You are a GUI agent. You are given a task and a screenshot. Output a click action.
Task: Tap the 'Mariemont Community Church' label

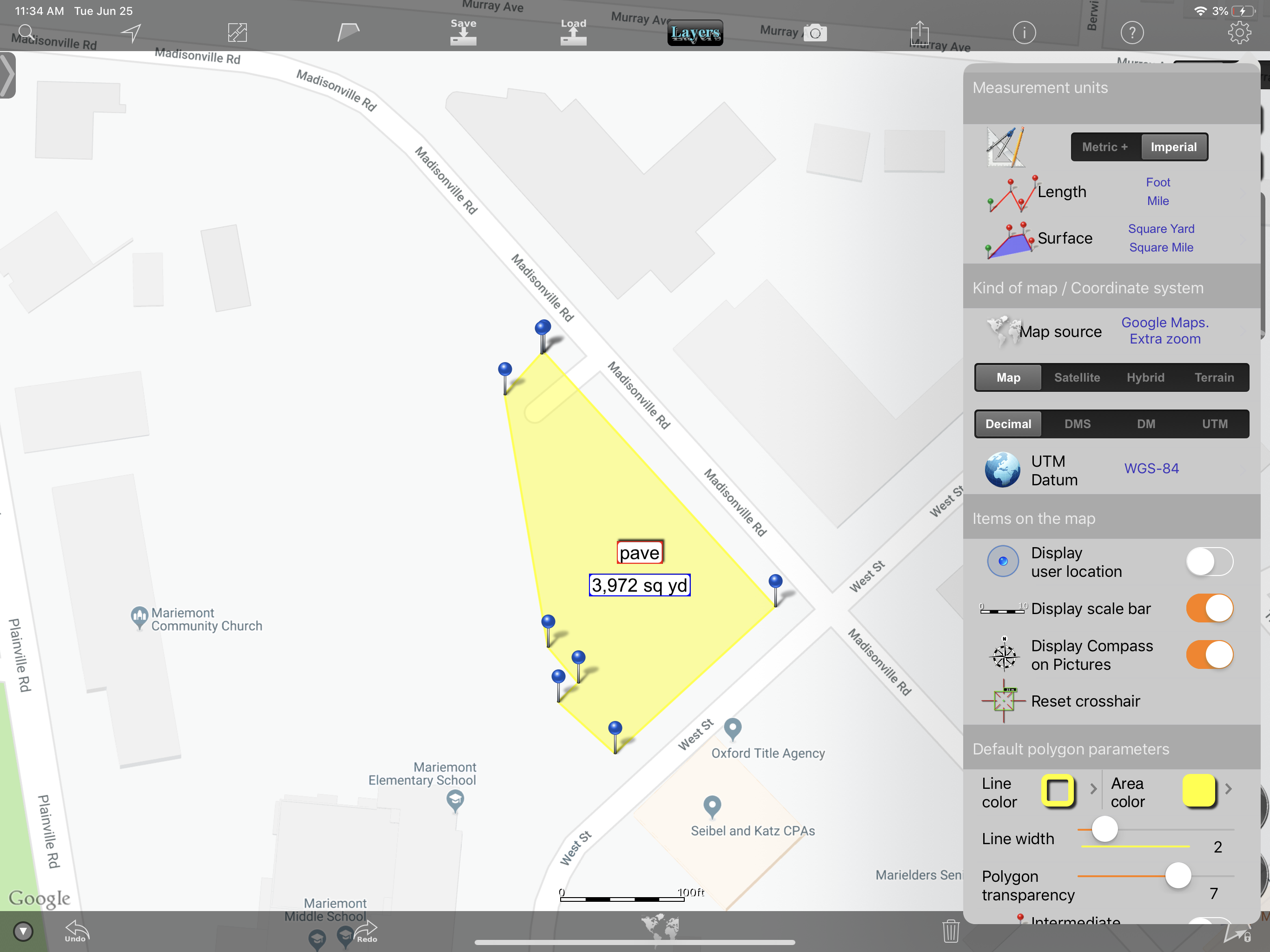click(x=207, y=620)
